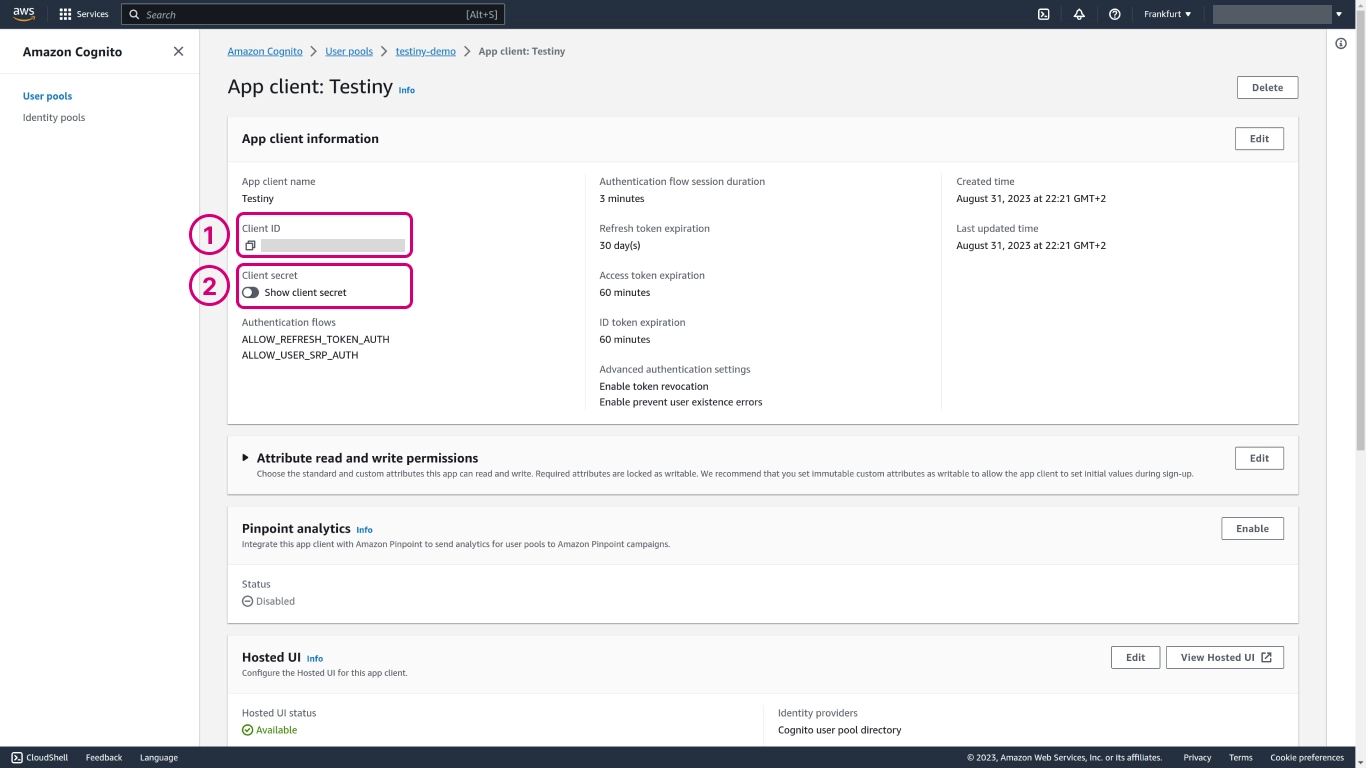Viewport: 1366px width, 769px height.
Task: Open the info panel icon at right
Action: point(1341,44)
